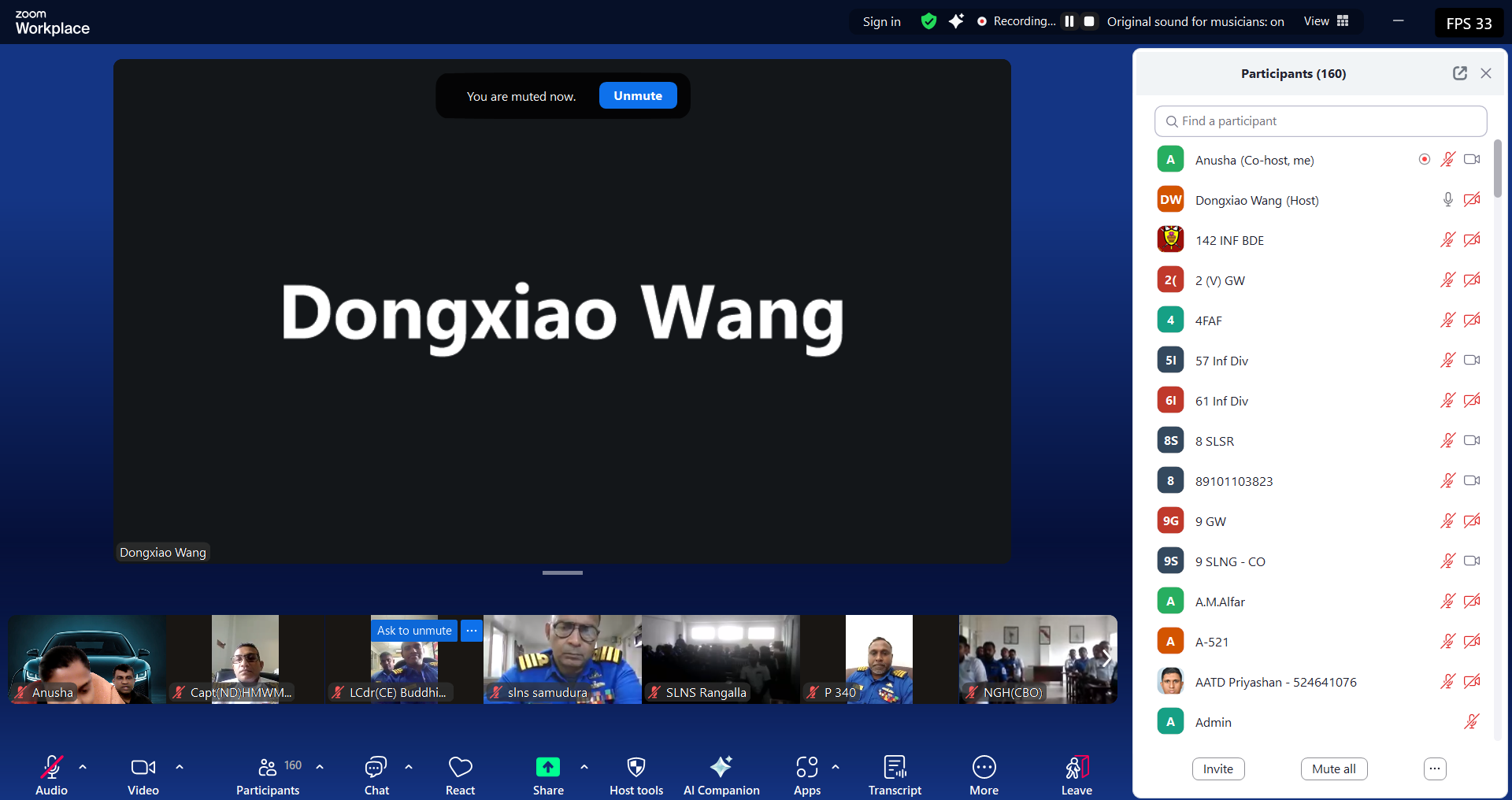Click the Mute all button

(x=1333, y=769)
